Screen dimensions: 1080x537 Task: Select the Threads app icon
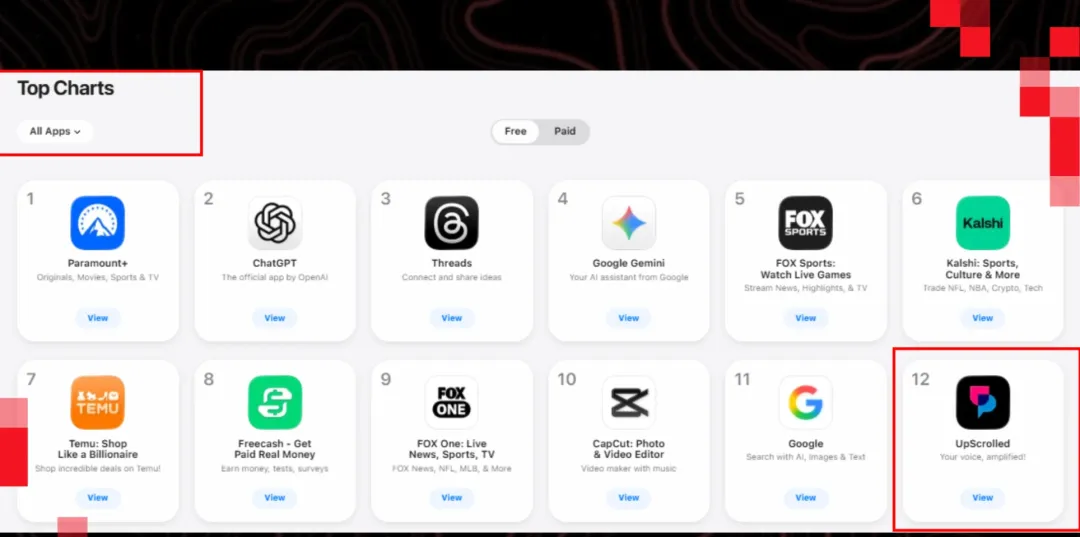[451, 223]
